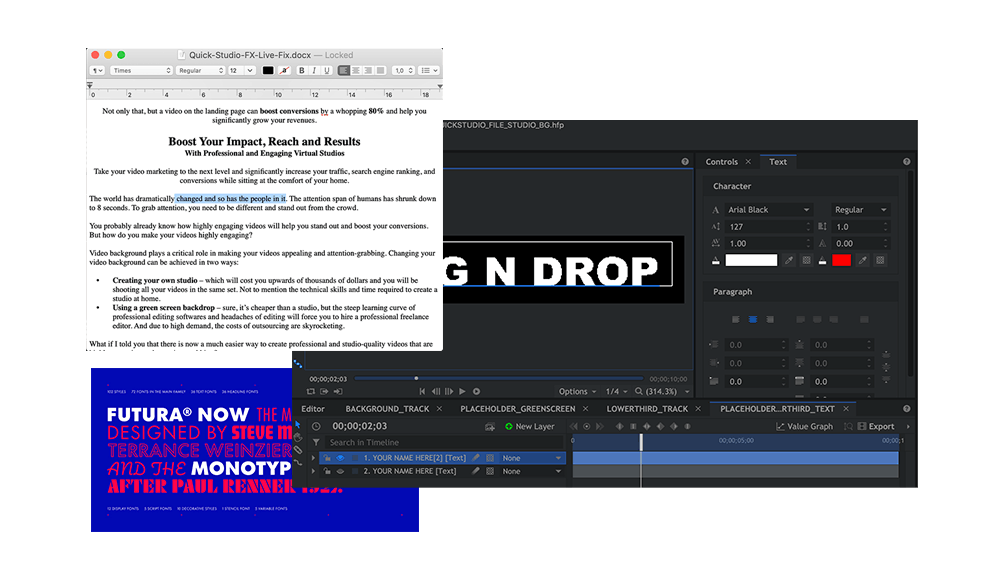Open the Times font family dropdown
This screenshot has height=563, width=1000.
point(141,71)
